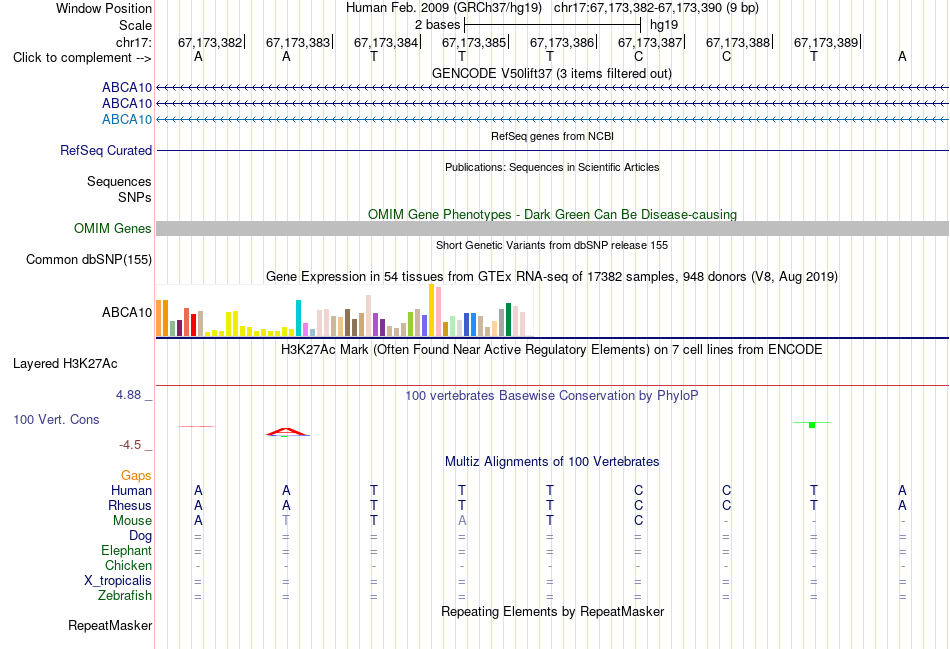This screenshot has height=649, width=950.
Task: Click the '100 Vert. Cons' track label
Action: pos(56,419)
